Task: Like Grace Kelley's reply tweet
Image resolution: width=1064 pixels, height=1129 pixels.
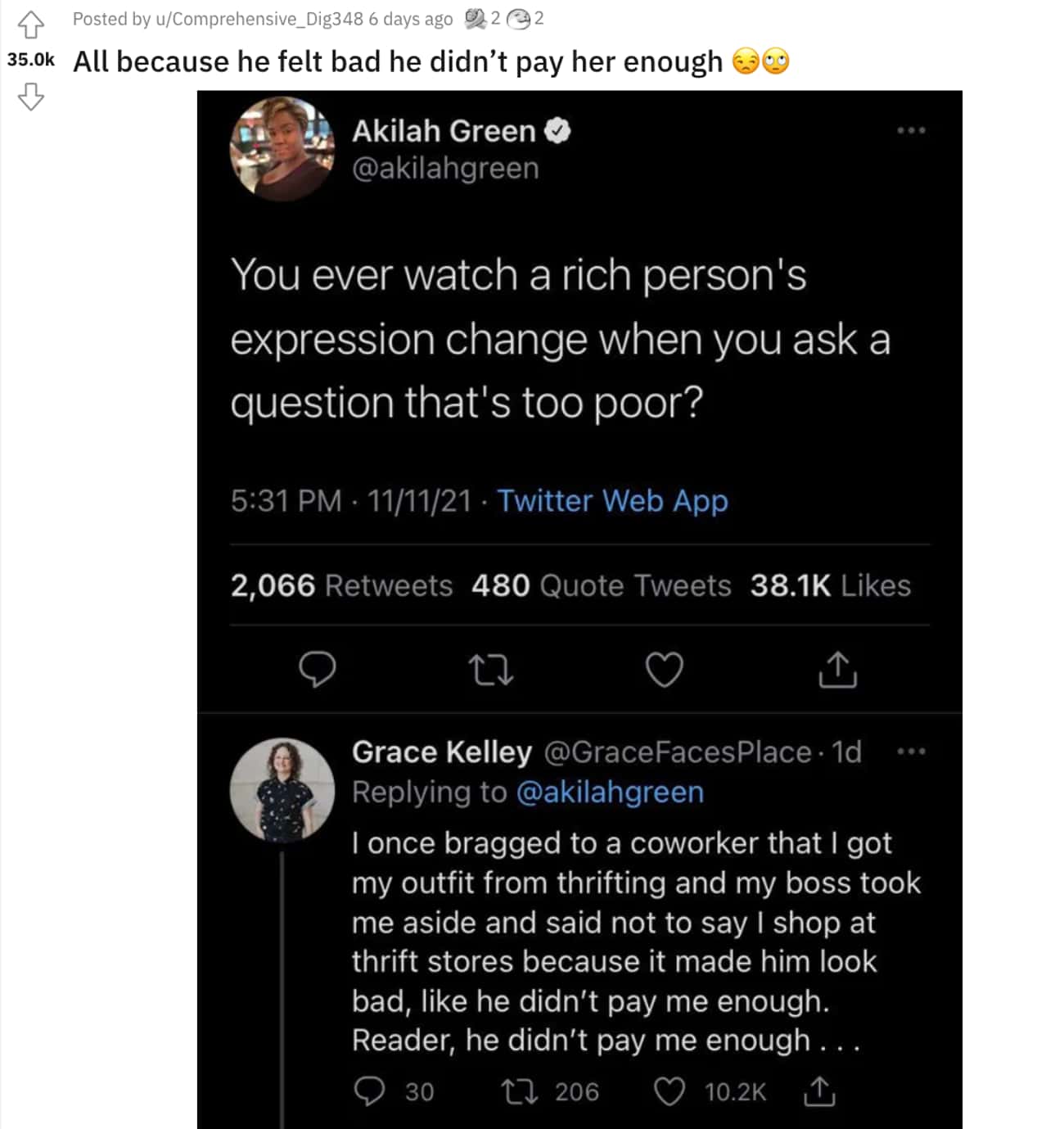Action: pyautogui.click(x=670, y=1091)
